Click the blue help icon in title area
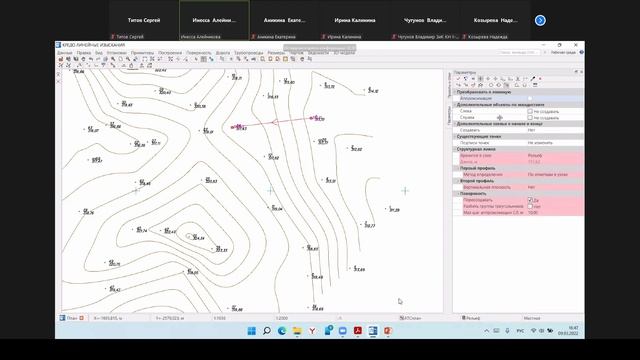 [581, 52]
